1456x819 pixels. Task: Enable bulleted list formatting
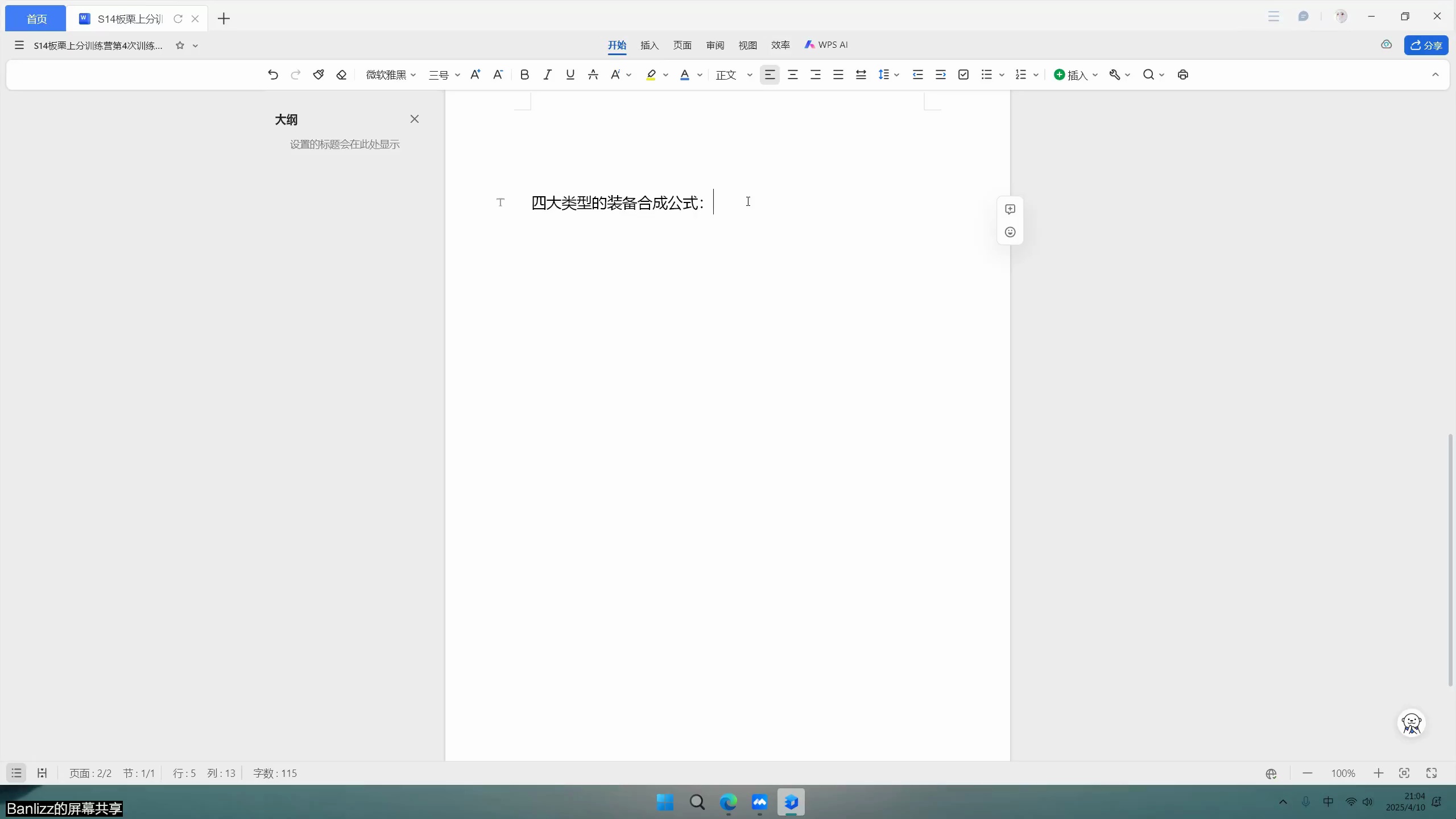point(987,75)
